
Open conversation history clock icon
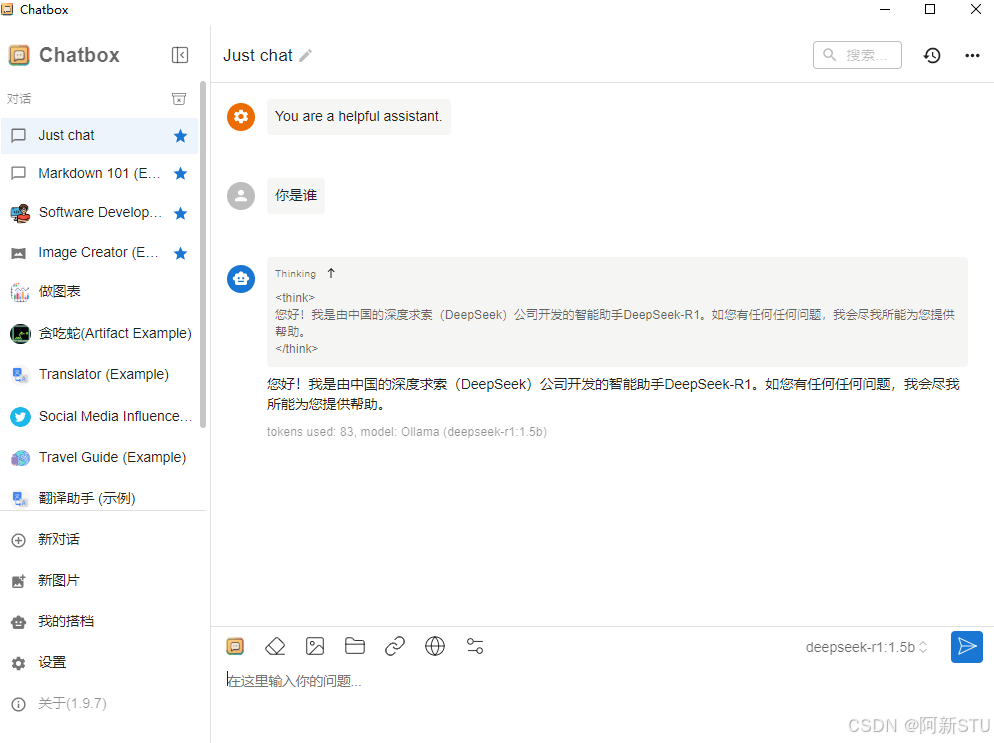click(932, 56)
